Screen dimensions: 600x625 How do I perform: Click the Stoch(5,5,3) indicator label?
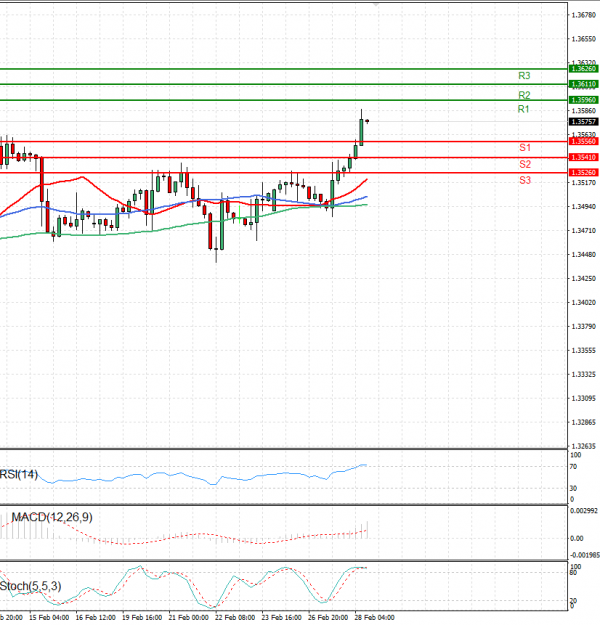point(31,586)
